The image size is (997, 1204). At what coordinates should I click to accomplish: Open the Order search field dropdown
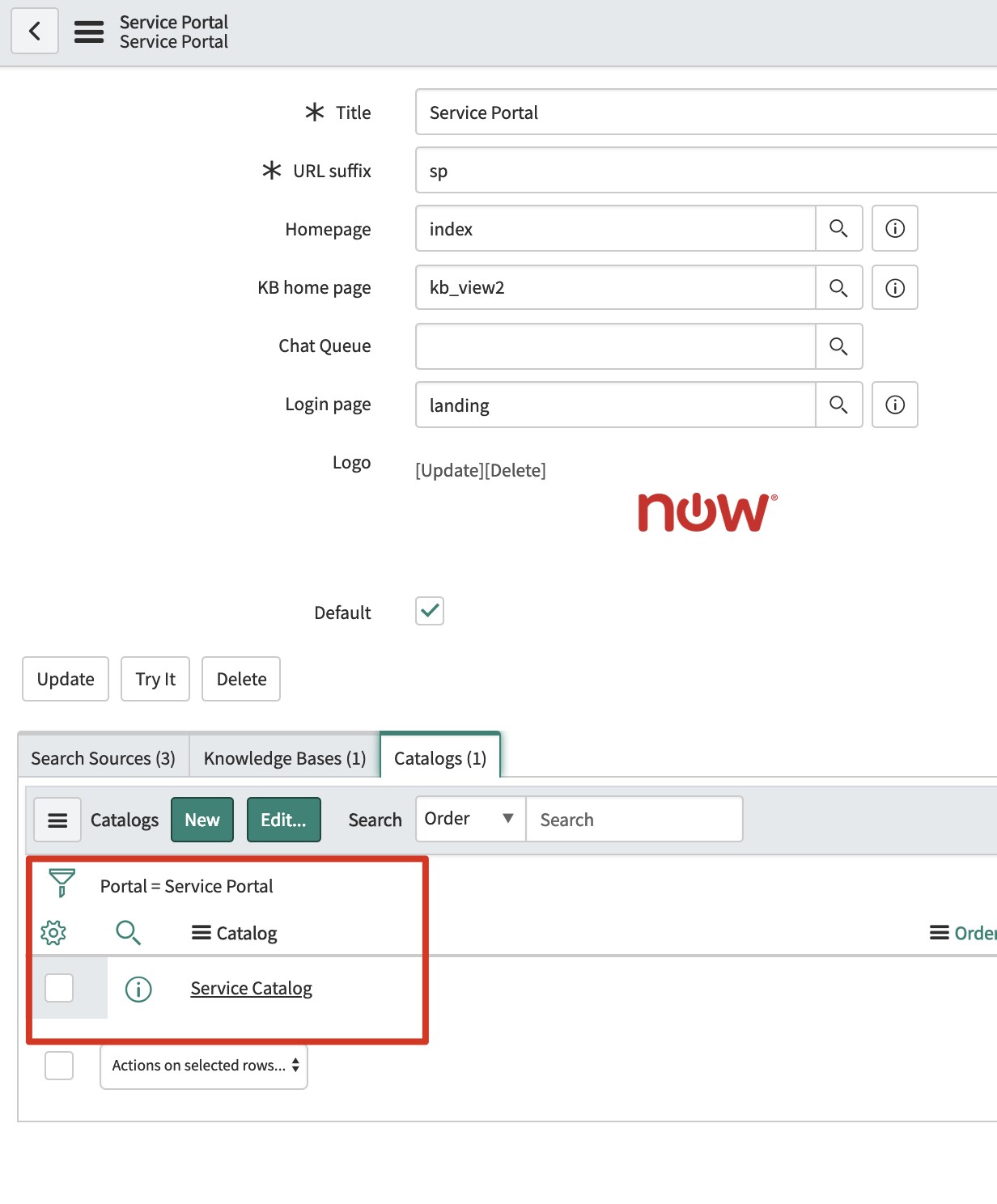(x=471, y=819)
